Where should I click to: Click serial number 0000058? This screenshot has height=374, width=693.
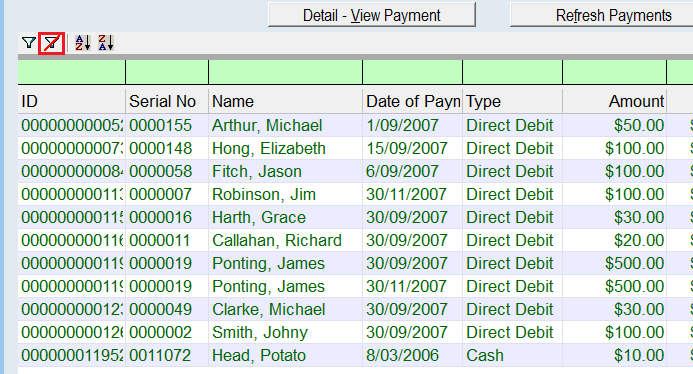160,171
